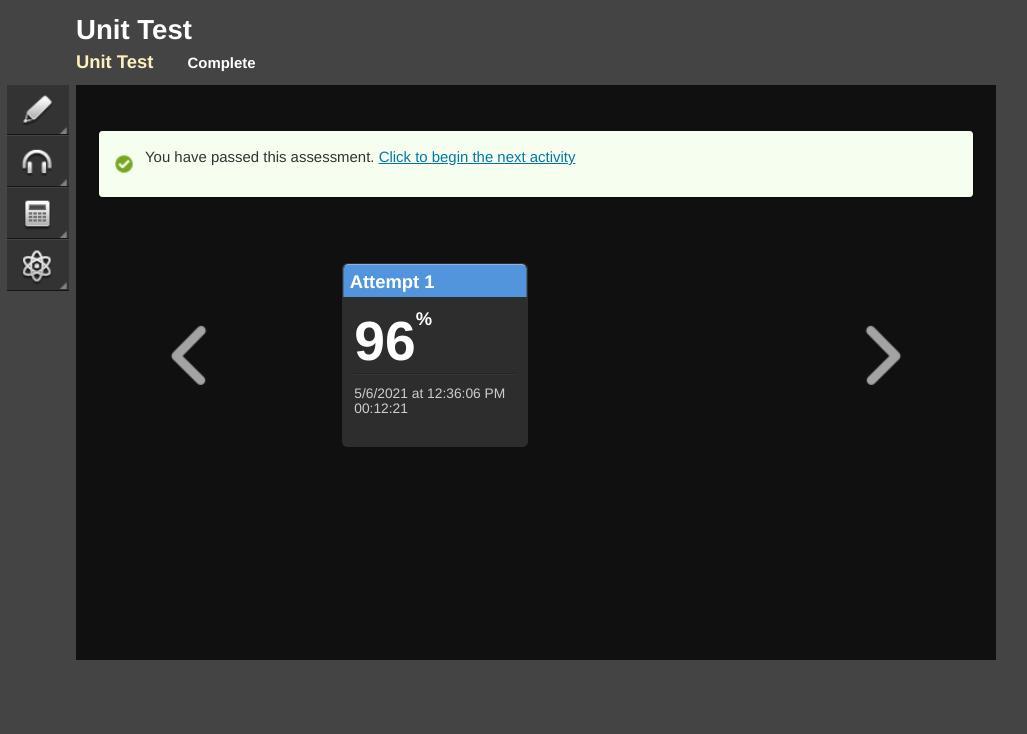1027x734 pixels.
Task: Click the green passed checkmark icon
Action: pos(124,164)
